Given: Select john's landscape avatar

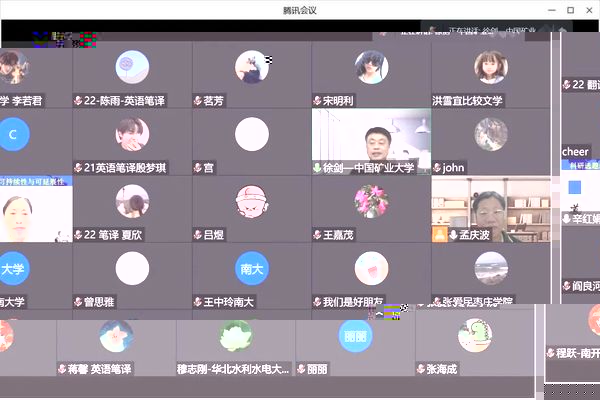Looking at the screenshot, I should pos(491,134).
